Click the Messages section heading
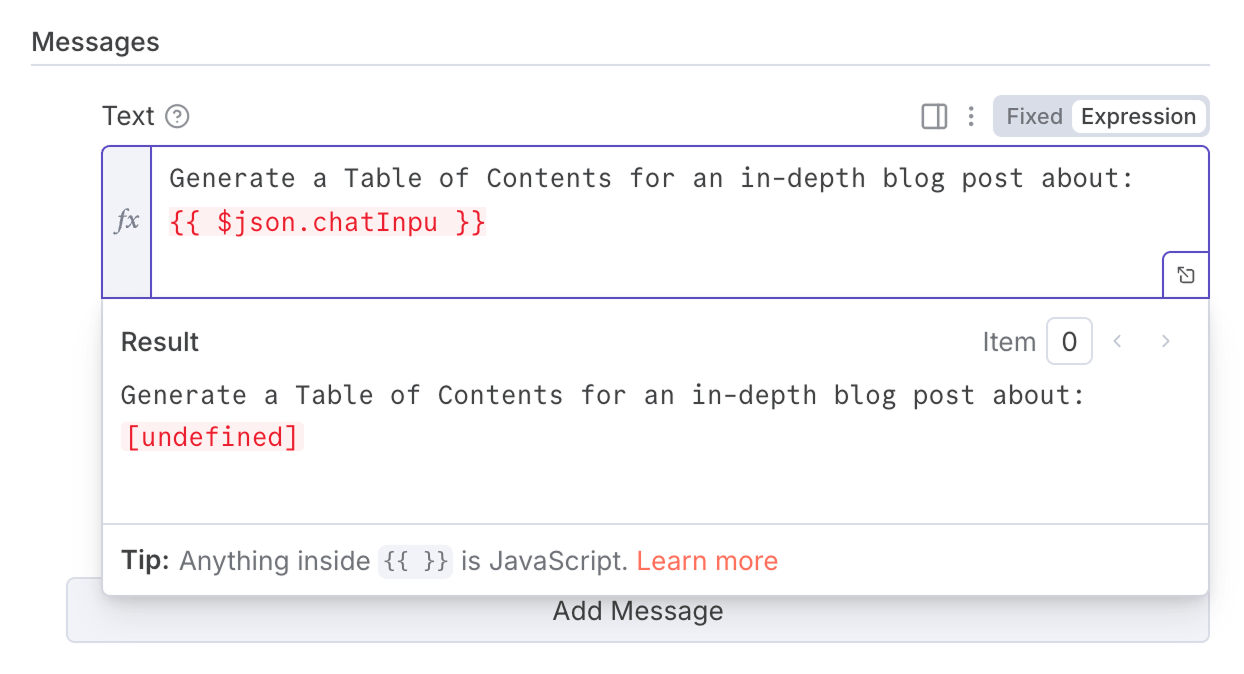1244x674 pixels. pyautogui.click(x=95, y=41)
